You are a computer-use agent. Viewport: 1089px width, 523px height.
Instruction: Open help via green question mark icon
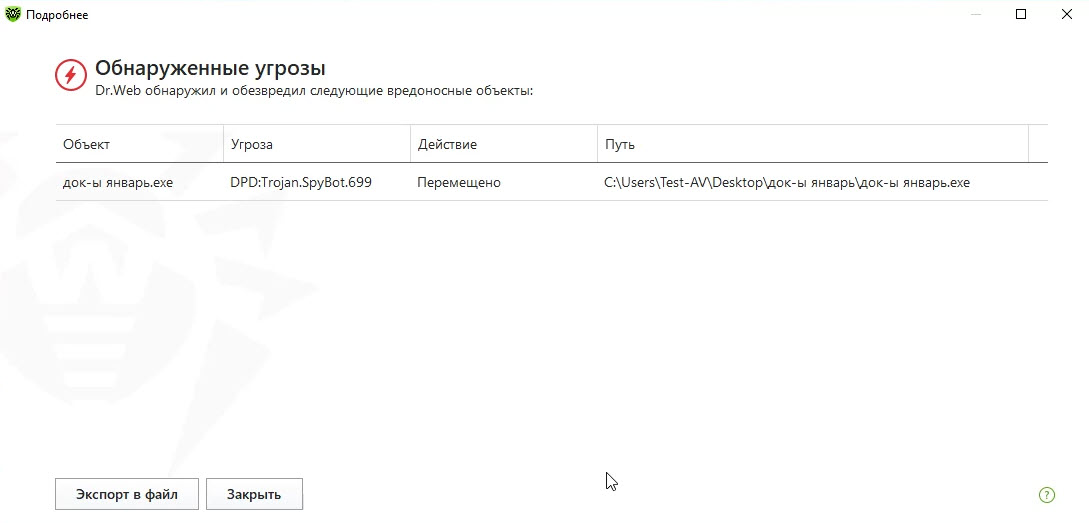tap(1047, 494)
